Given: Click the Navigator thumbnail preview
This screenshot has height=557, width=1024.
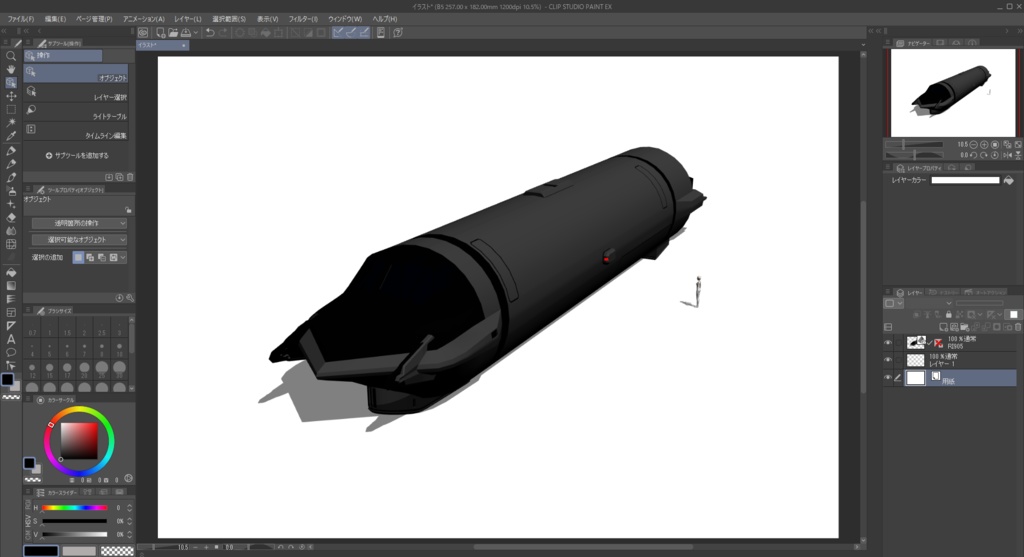Looking at the screenshot, I should click(953, 92).
